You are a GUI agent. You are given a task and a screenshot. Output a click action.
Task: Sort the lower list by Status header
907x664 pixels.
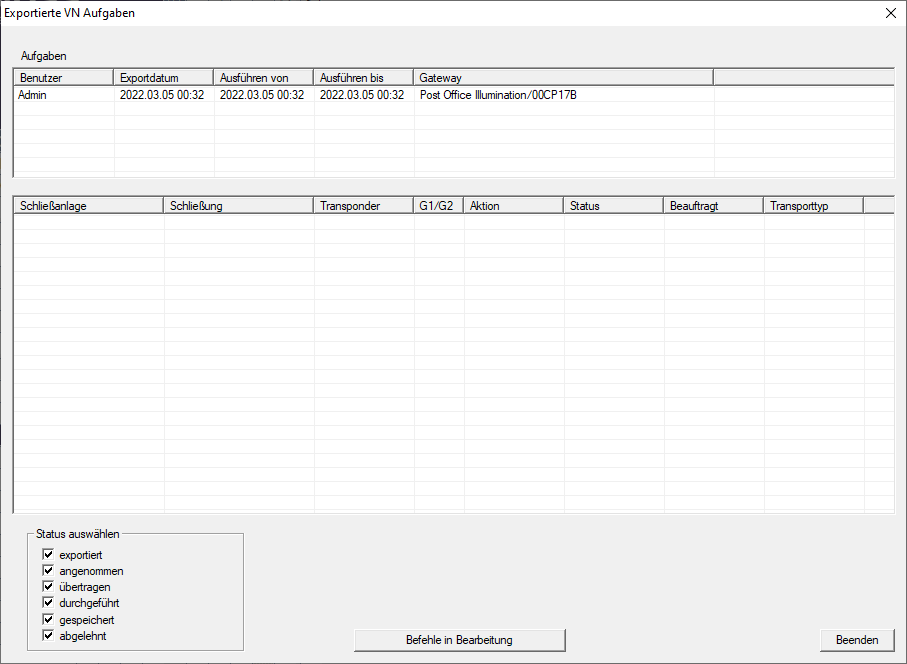[614, 205]
